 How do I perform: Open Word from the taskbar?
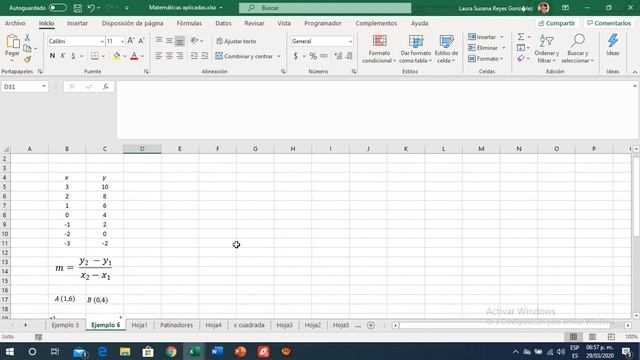pyautogui.click(x=217, y=351)
